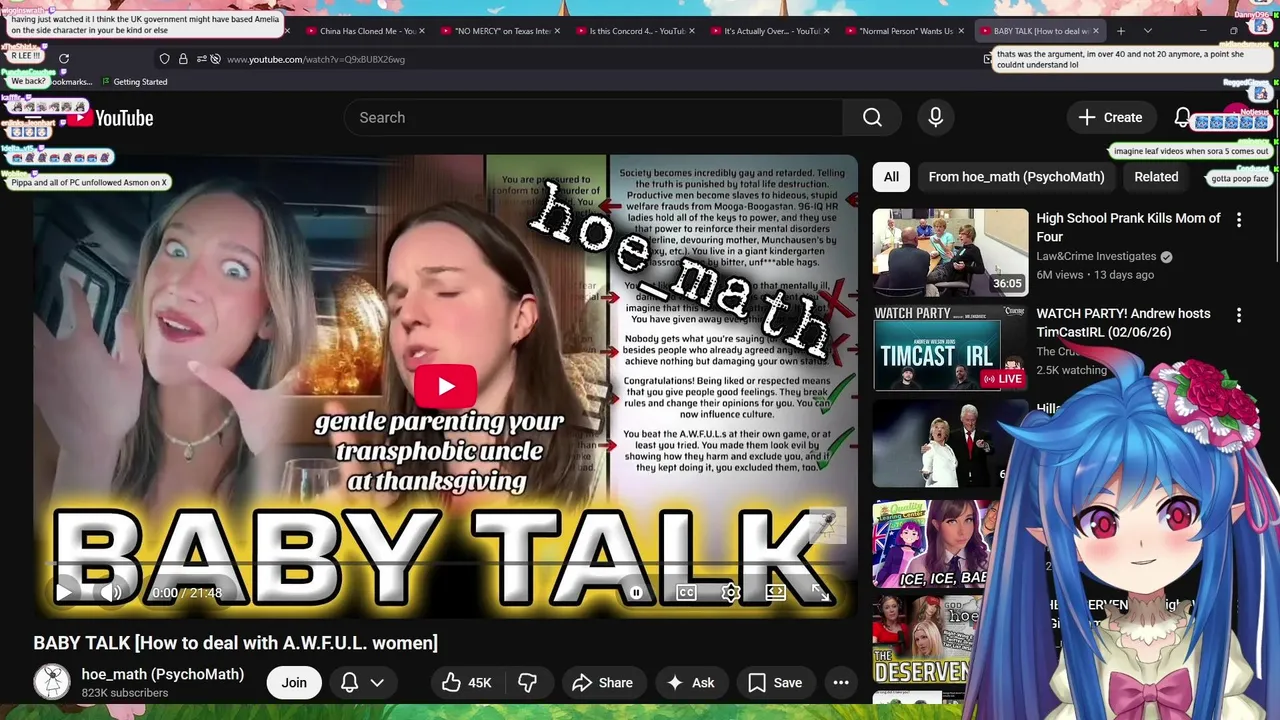Screen dimensions: 1280x720
Task: Click the YouTube logo to go home
Action: pyautogui.click(x=110, y=118)
